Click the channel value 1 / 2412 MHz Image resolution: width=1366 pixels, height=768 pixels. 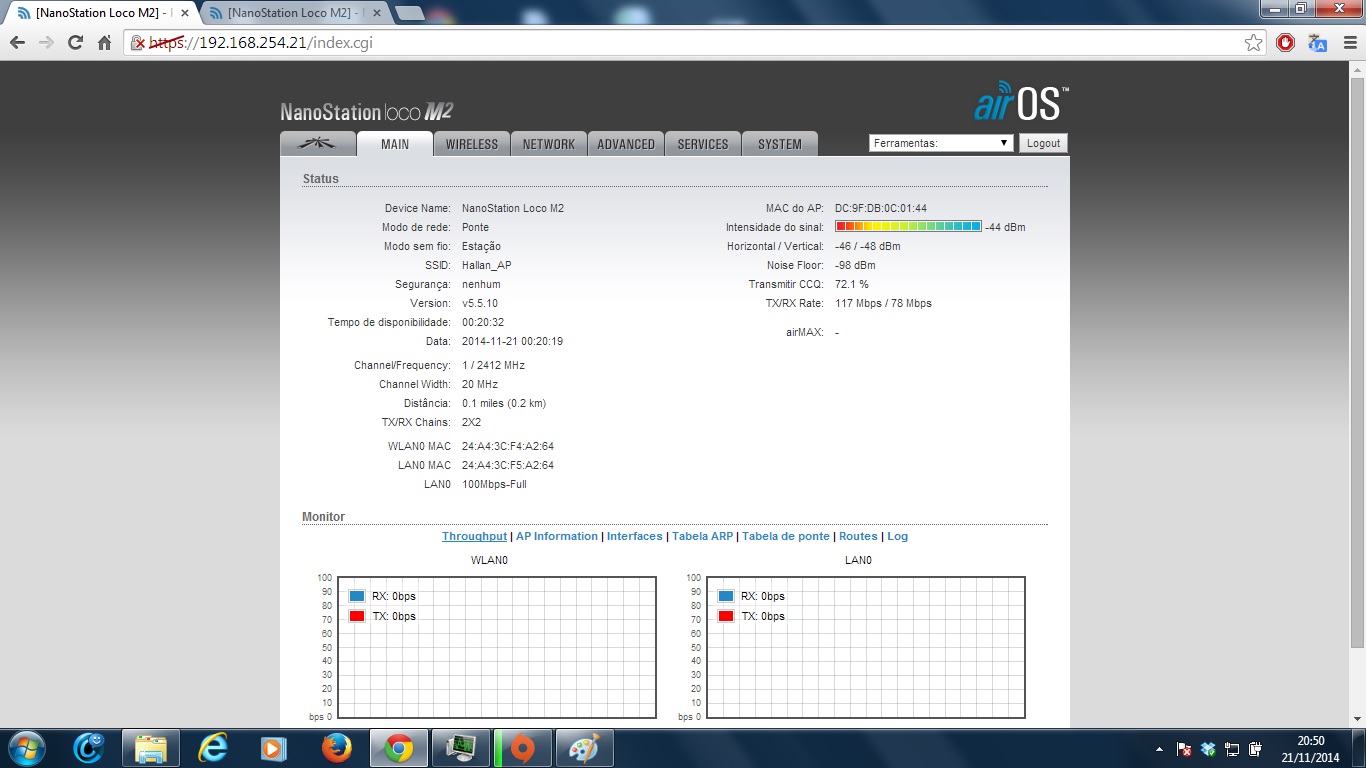[493, 365]
